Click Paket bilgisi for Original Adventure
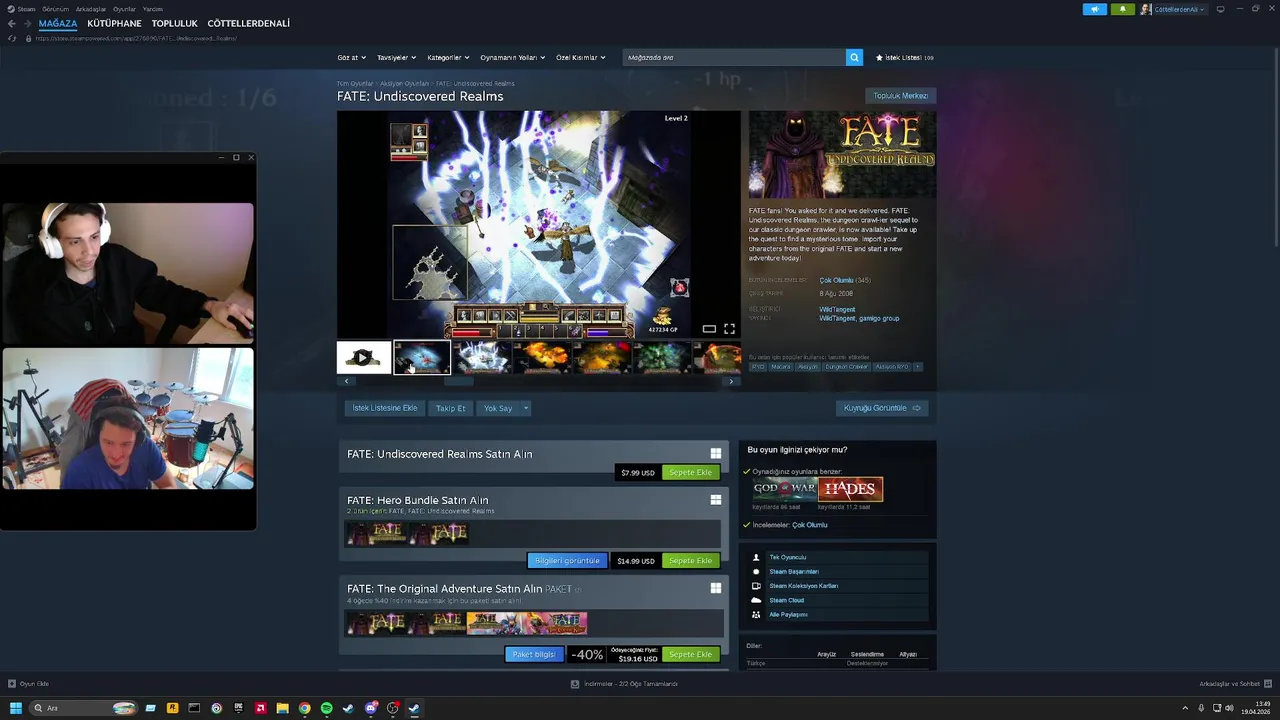This screenshot has height=720, width=1280. click(534, 654)
